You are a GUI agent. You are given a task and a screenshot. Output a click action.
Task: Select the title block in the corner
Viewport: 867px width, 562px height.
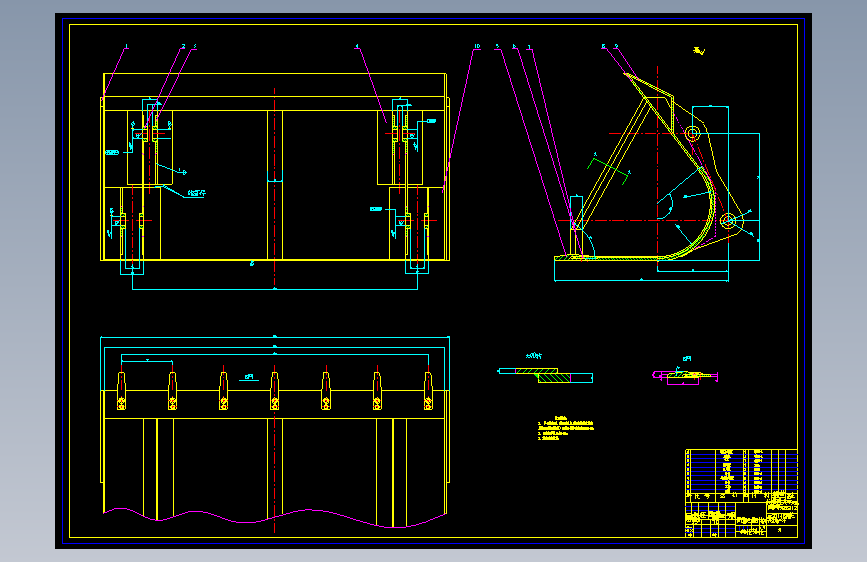pyautogui.click(x=741, y=519)
